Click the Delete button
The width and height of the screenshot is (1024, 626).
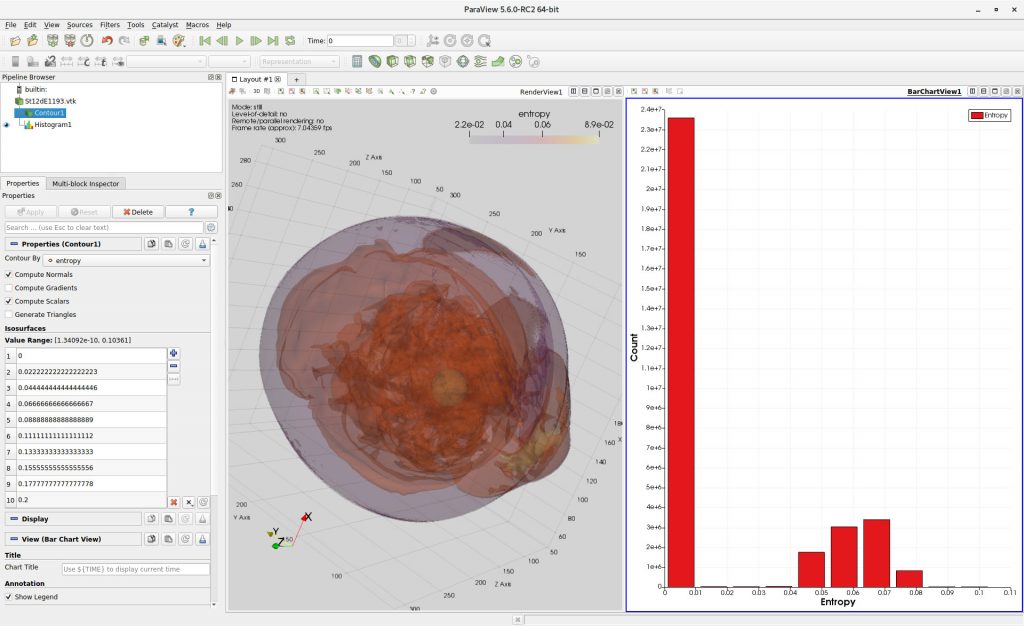coord(137,212)
